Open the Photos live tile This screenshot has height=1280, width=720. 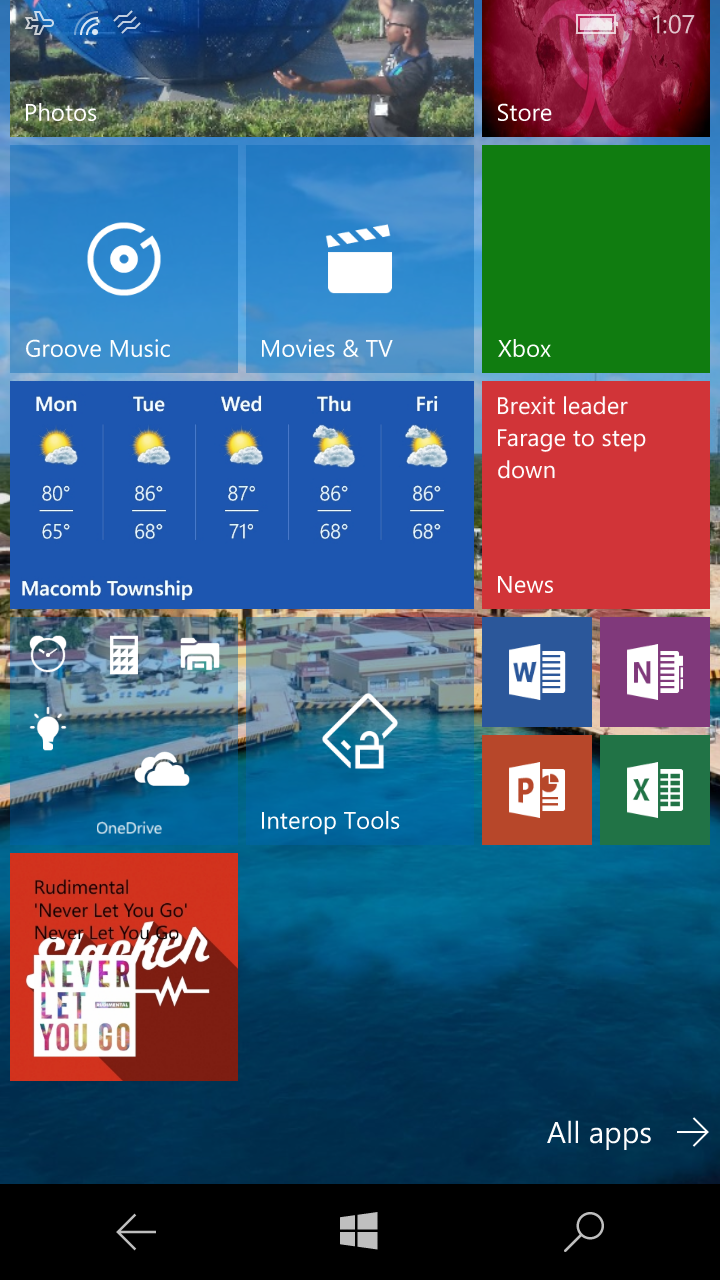[x=242, y=70]
